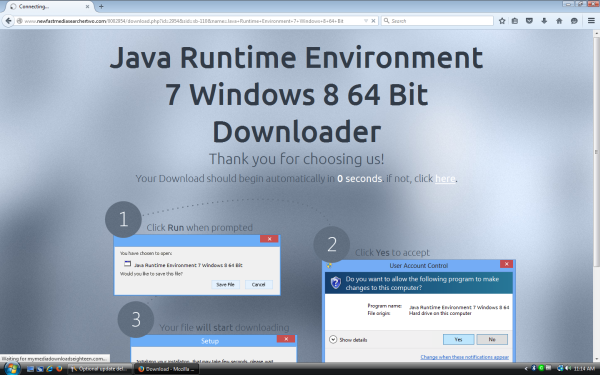Click the '0 seconds' countdown text

(x=359, y=179)
